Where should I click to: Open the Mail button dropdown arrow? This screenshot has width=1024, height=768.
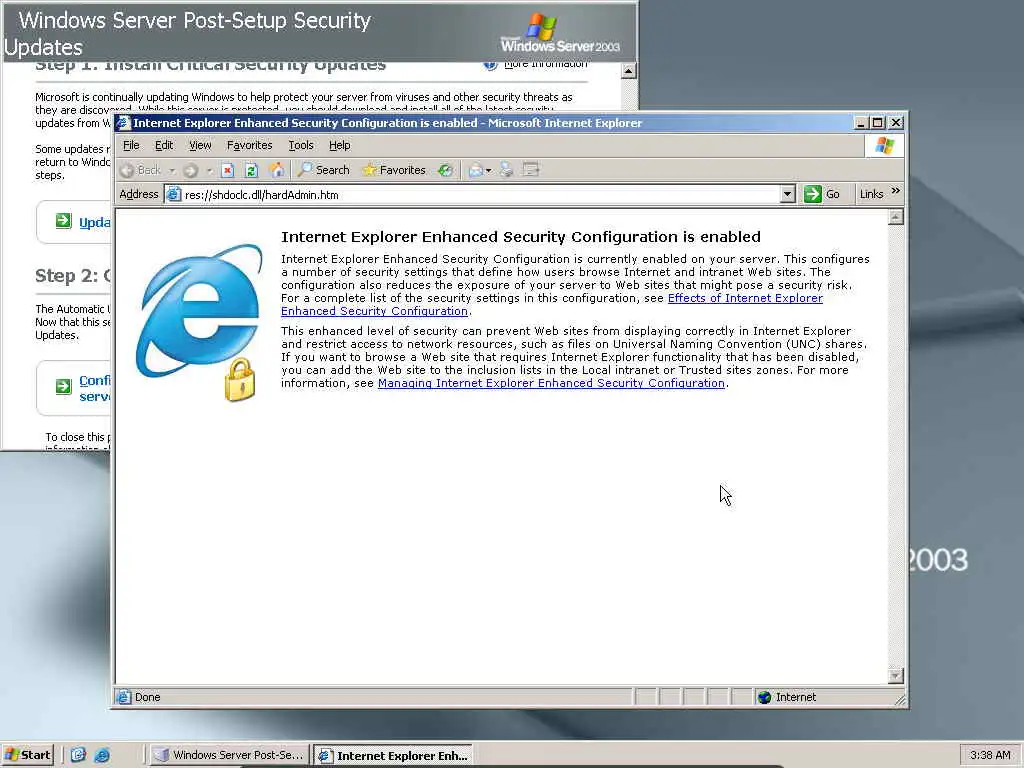[488, 171]
